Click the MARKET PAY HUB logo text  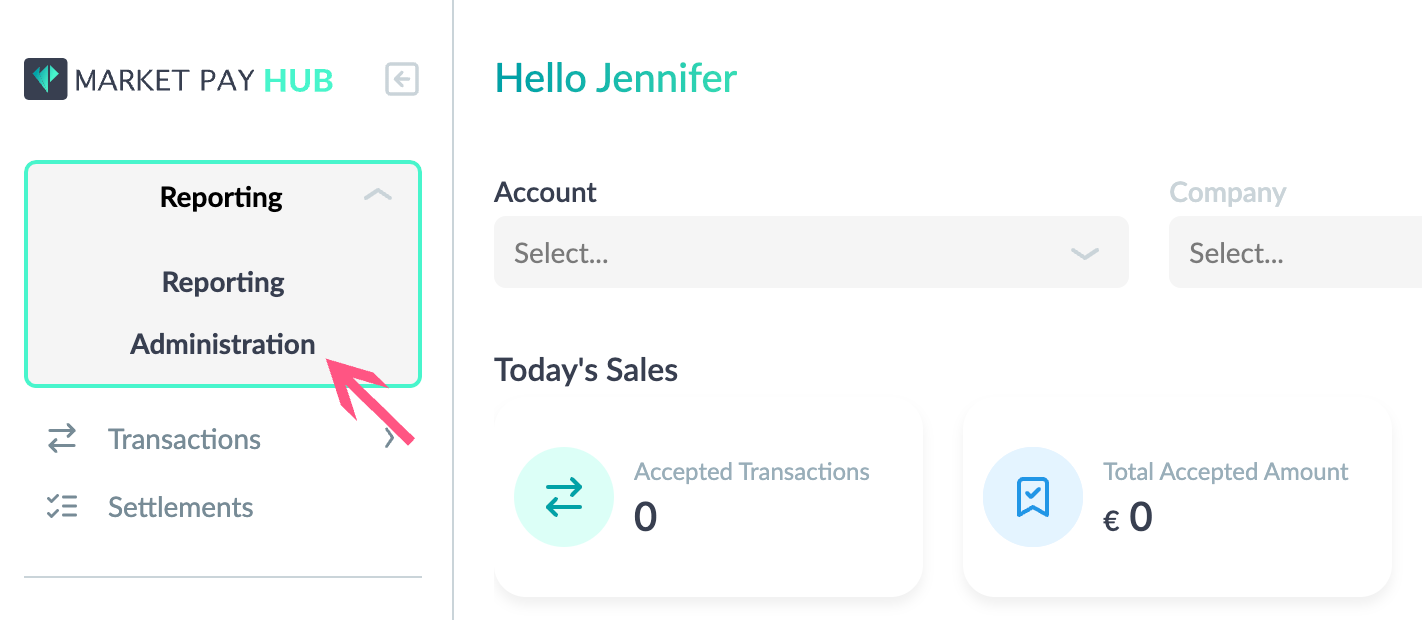click(204, 80)
